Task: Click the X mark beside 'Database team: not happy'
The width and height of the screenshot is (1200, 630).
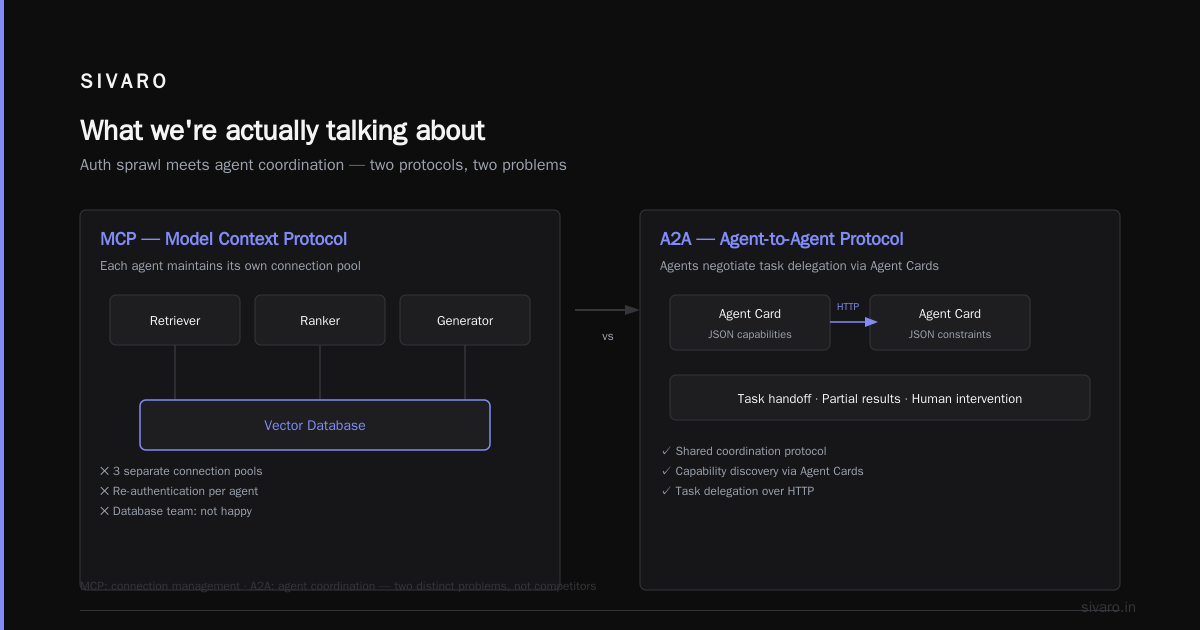Action: point(105,511)
